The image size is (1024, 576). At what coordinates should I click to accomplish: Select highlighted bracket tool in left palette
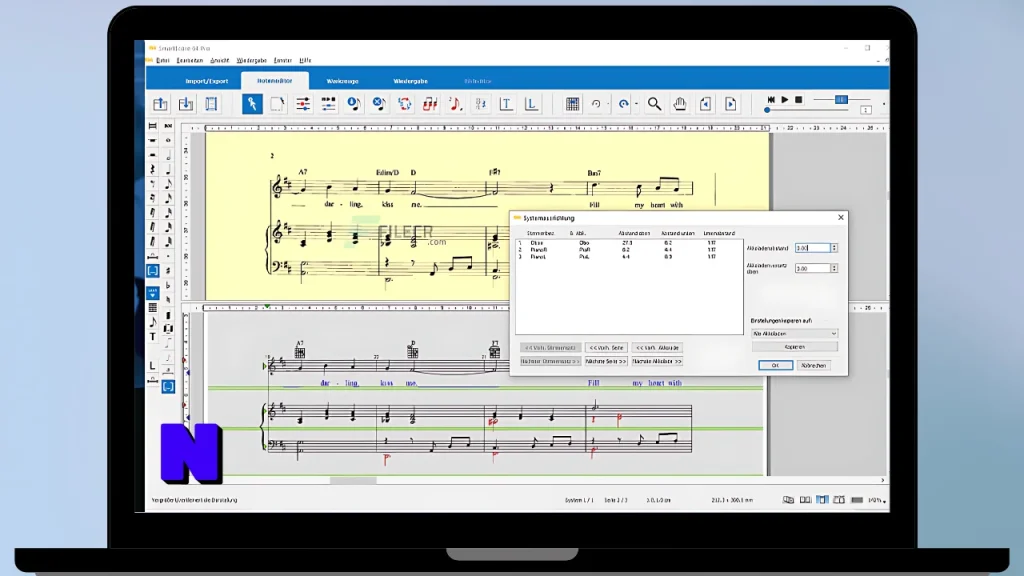[152, 270]
